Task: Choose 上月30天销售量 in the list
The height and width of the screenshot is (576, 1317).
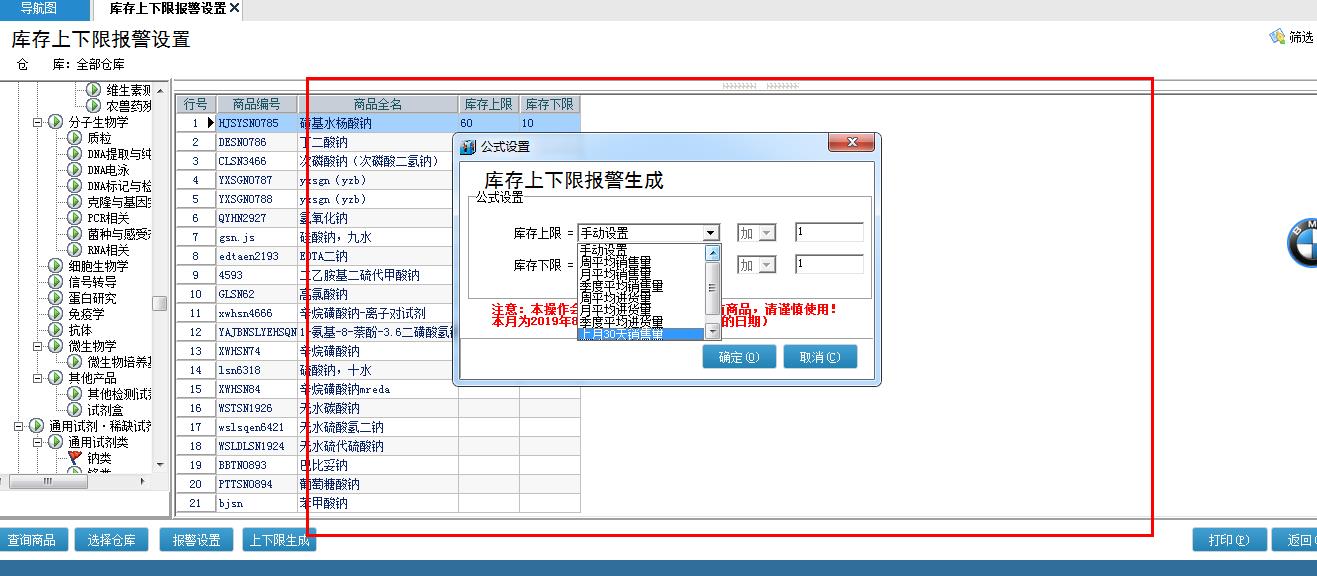Action: pyautogui.click(x=620, y=334)
